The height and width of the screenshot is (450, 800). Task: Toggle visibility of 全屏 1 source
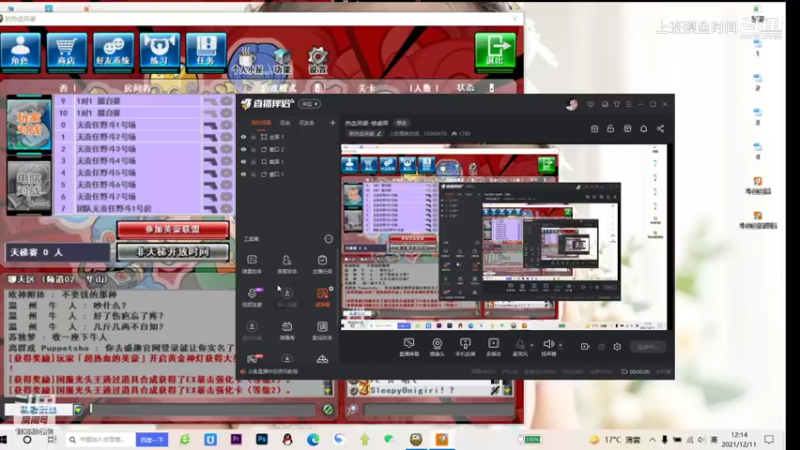pos(243,137)
